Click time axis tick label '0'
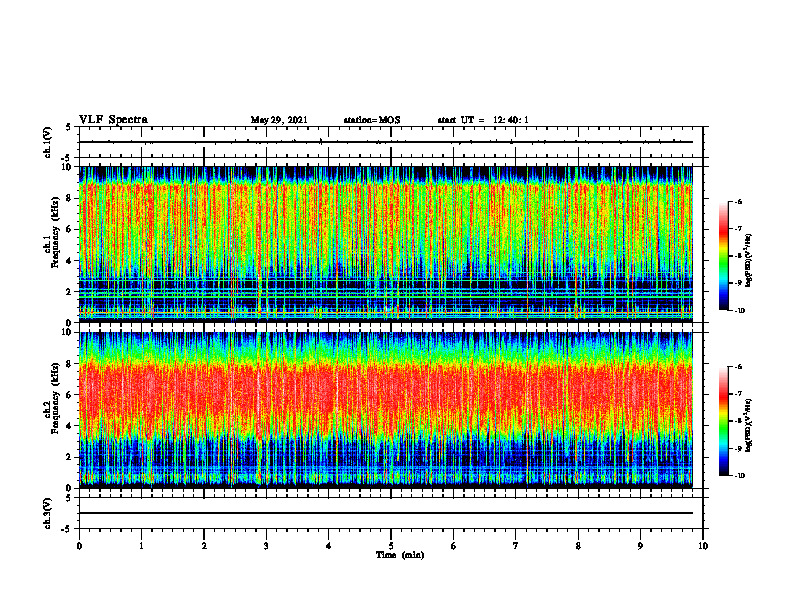Viewport: 792px width, 612px height. point(79,546)
